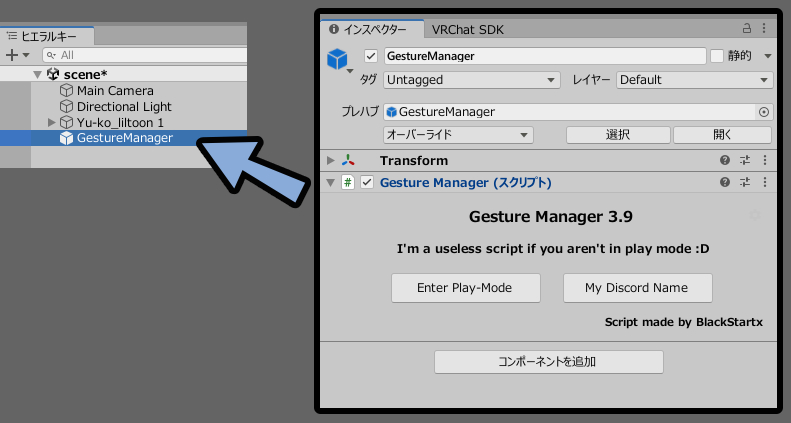
Task: Expand the Yu-ko_liltoon 1 hierarchy item
Action: (x=51, y=122)
